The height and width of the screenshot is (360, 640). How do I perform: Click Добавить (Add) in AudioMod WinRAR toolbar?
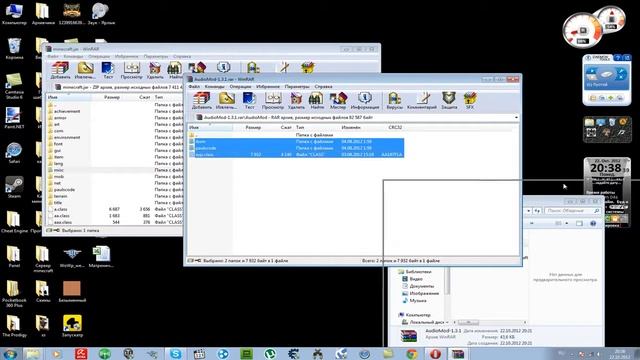202,100
